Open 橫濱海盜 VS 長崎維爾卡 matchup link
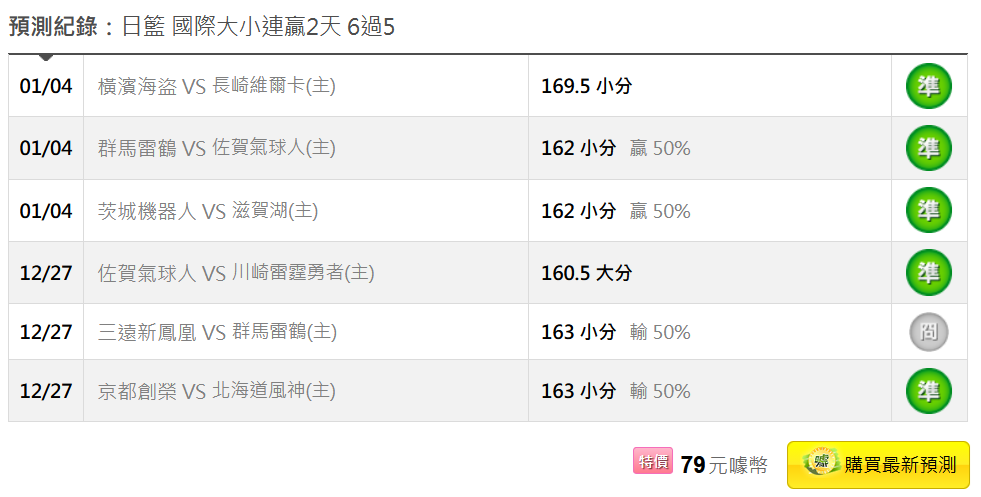This screenshot has height=497, width=981. point(216,87)
